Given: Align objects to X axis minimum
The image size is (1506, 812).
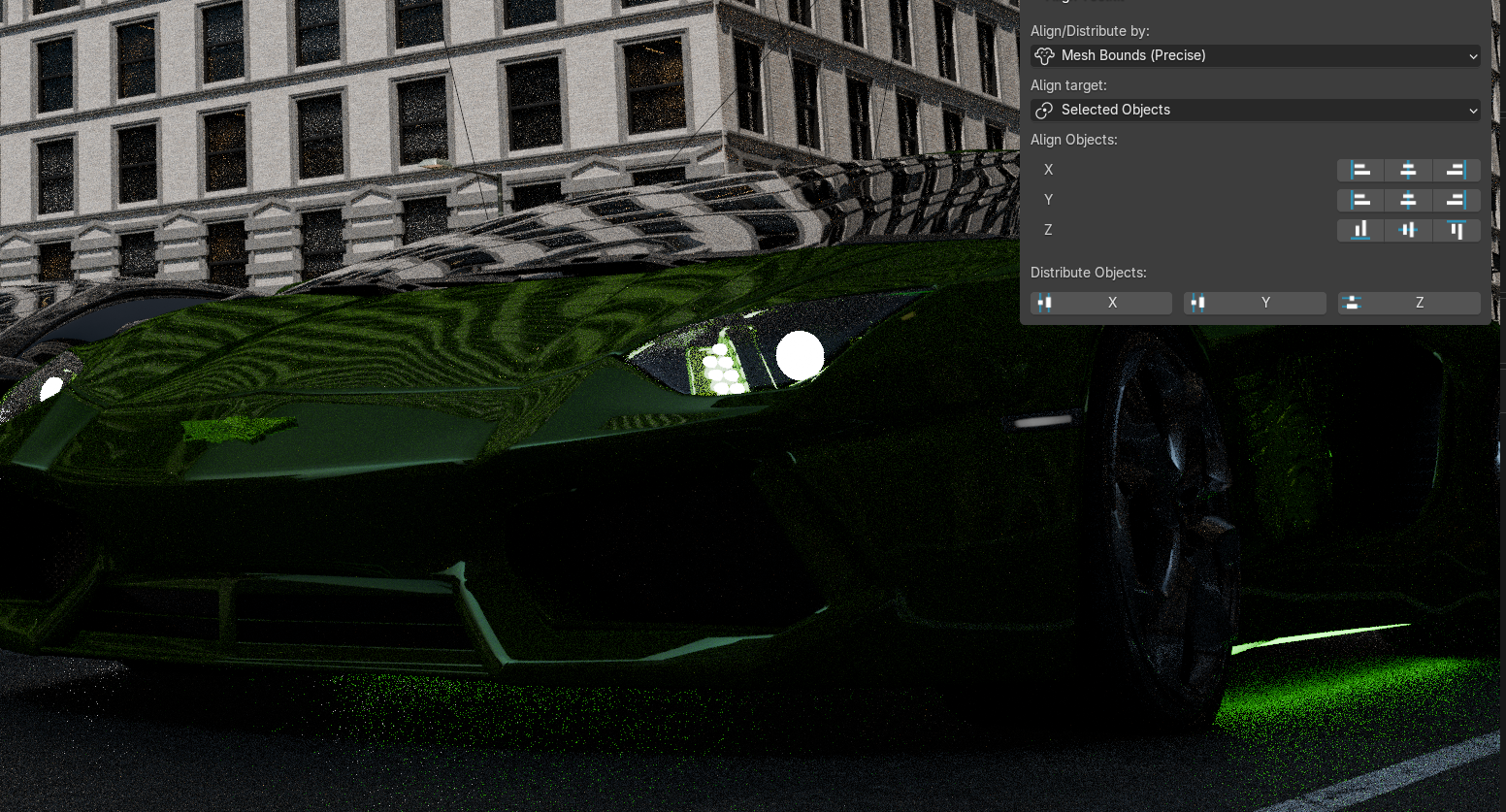Looking at the screenshot, I should click(1360, 171).
